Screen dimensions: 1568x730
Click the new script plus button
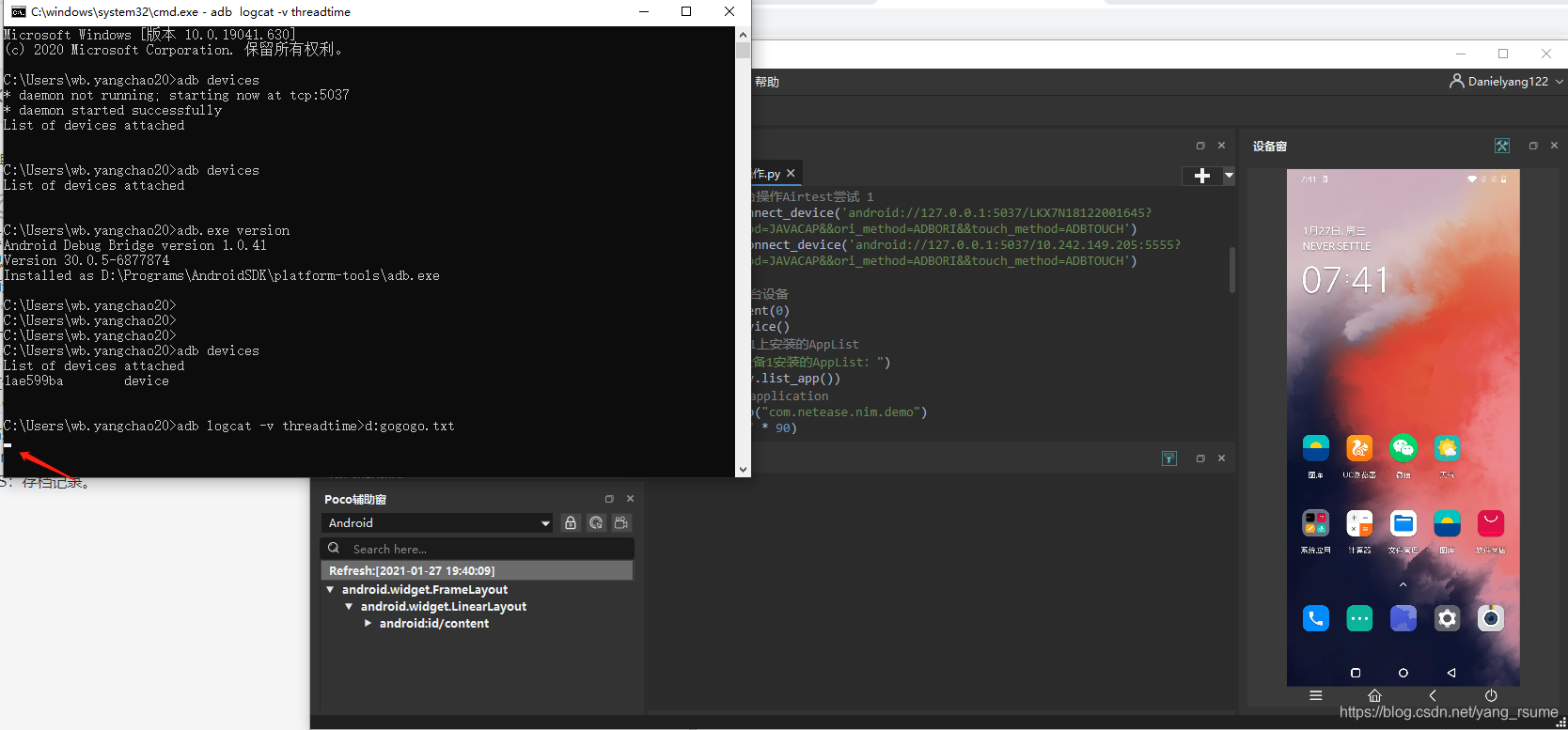(1202, 176)
